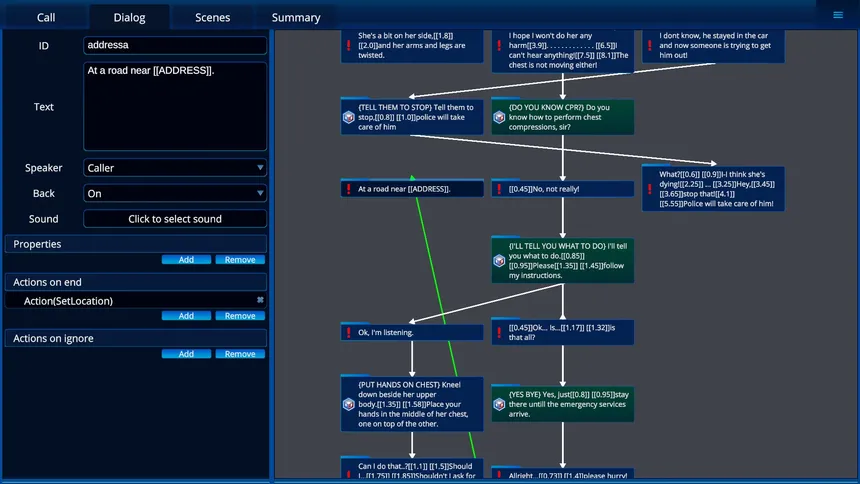Screen dimensions: 860x484
Task: Click operator icon on 'I'LL TELL YOU WHAT TO DO' node
Action: coord(499,261)
